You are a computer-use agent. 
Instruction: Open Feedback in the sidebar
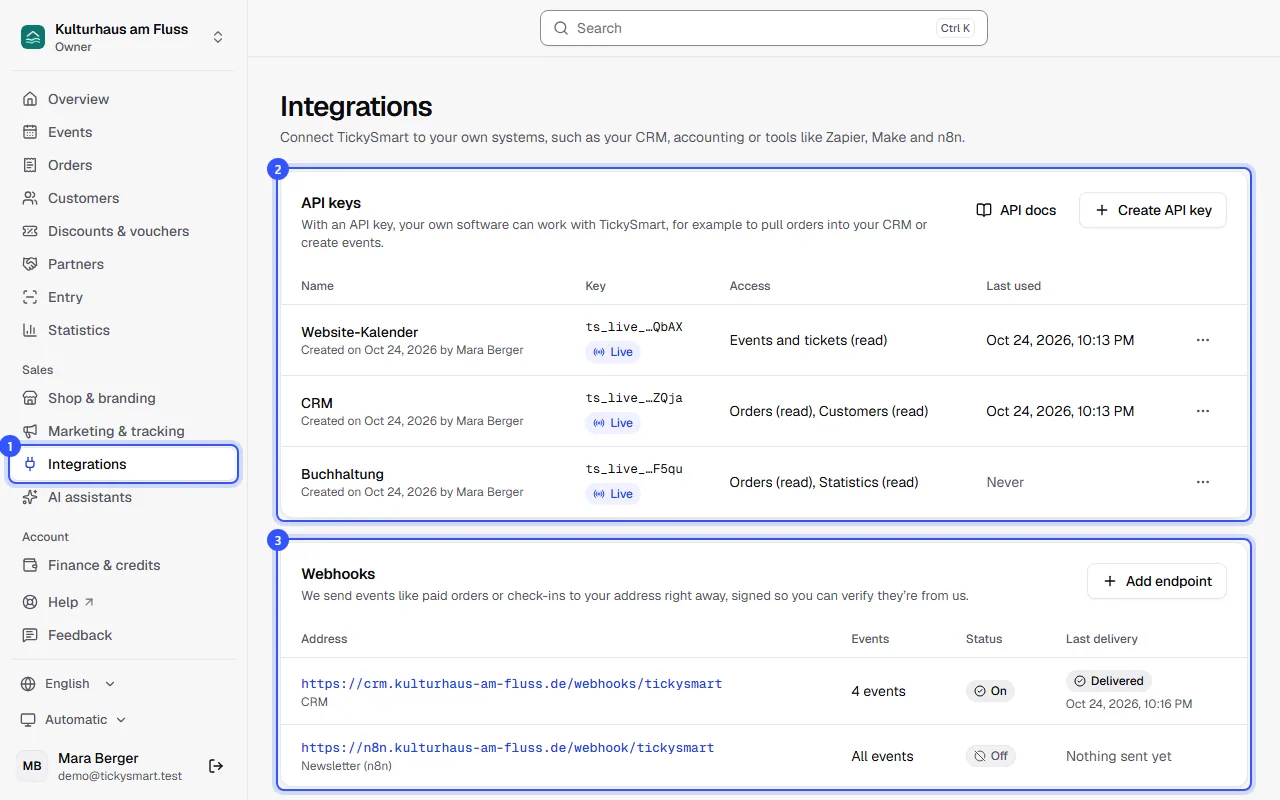point(124,635)
